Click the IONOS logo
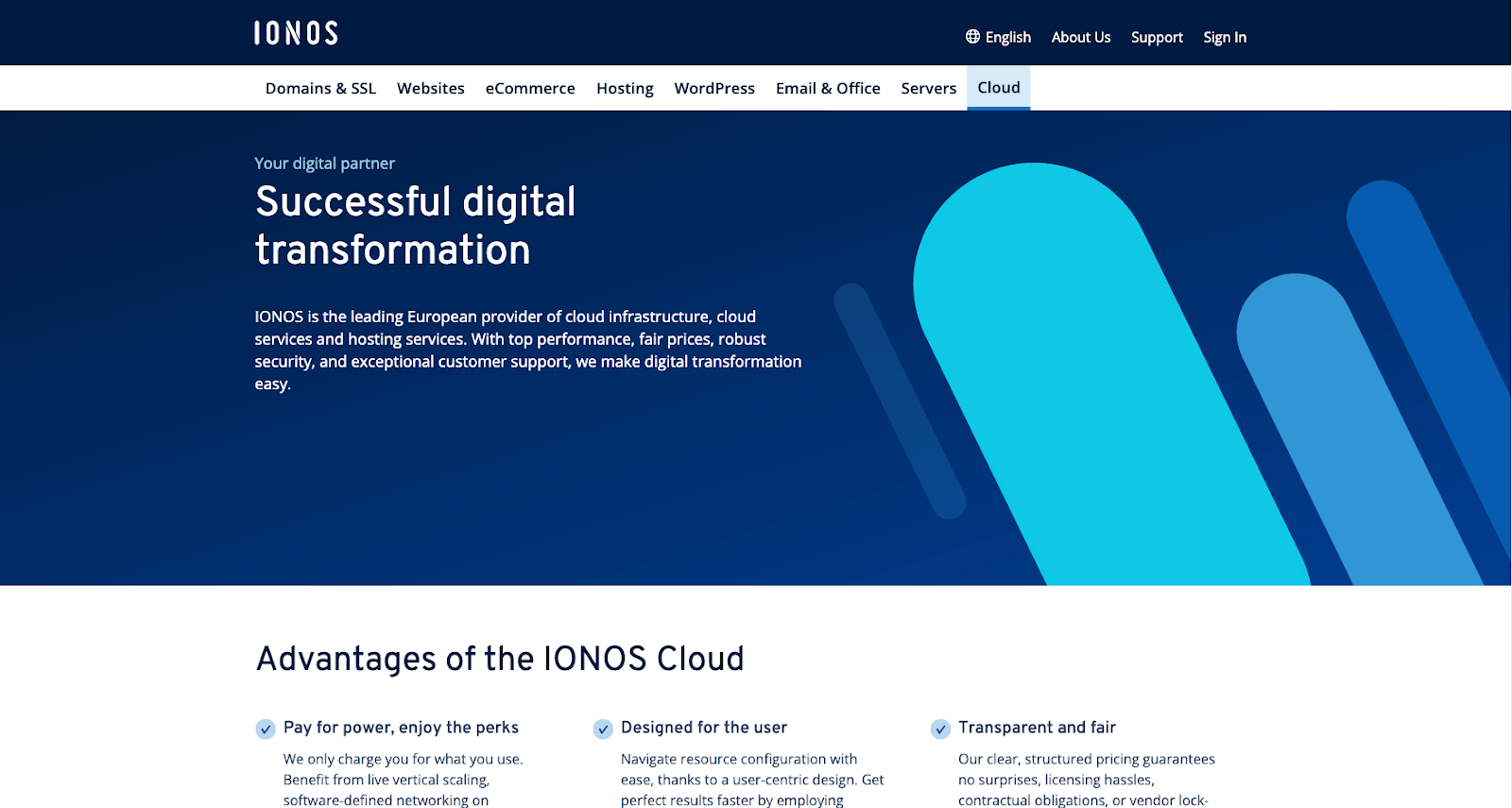1512x808 pixels. tap(296, 33)
